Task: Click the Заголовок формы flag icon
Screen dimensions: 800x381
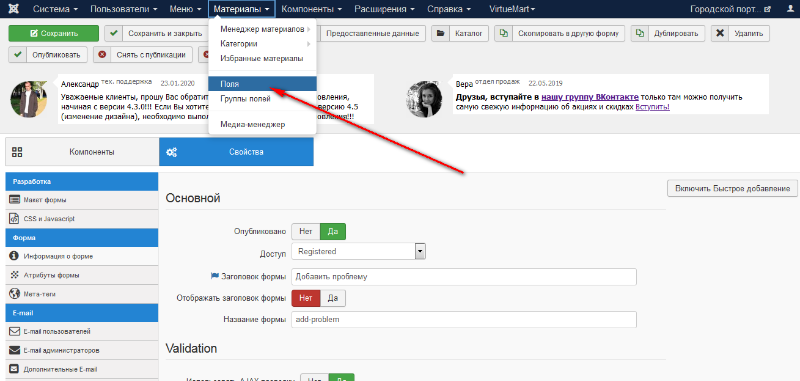Action: point(215,276)
